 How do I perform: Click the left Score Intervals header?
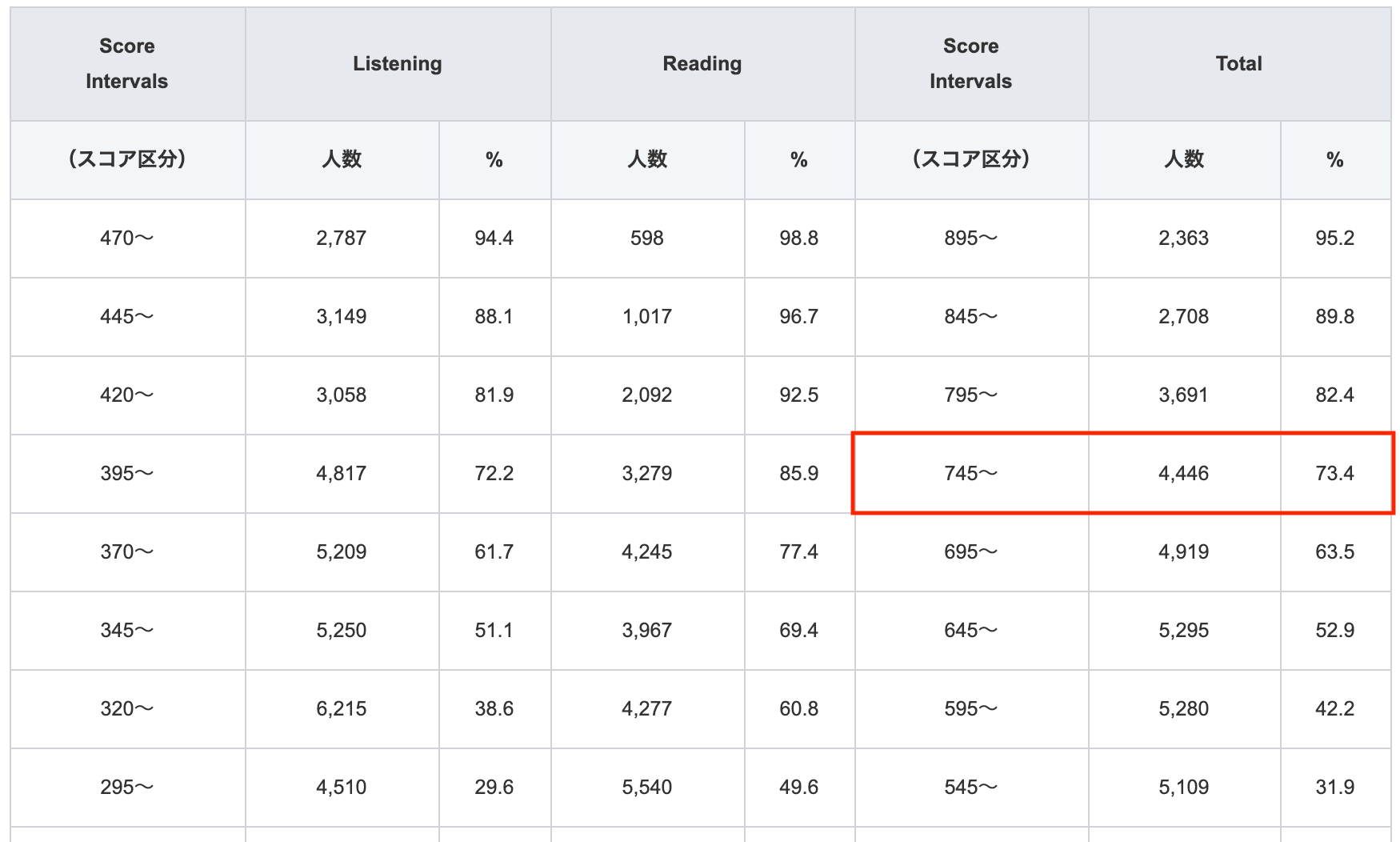(x=127, y=64)
